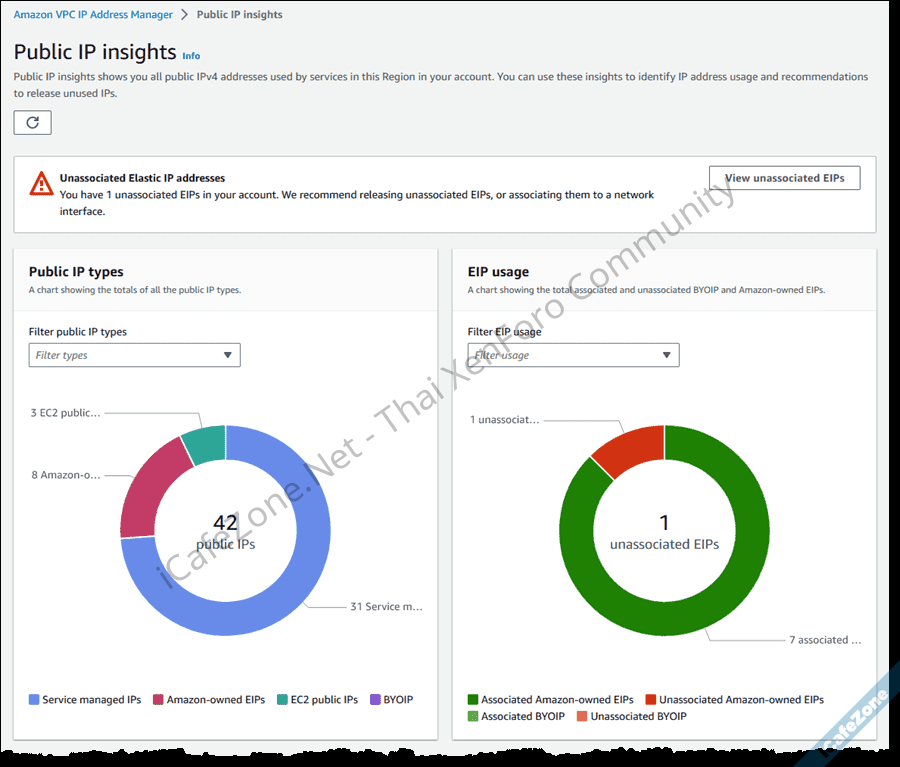This screenshot has width=900, height=767.
Task: Expand the Filter public IP types dropdown
Action: (134, 355)
